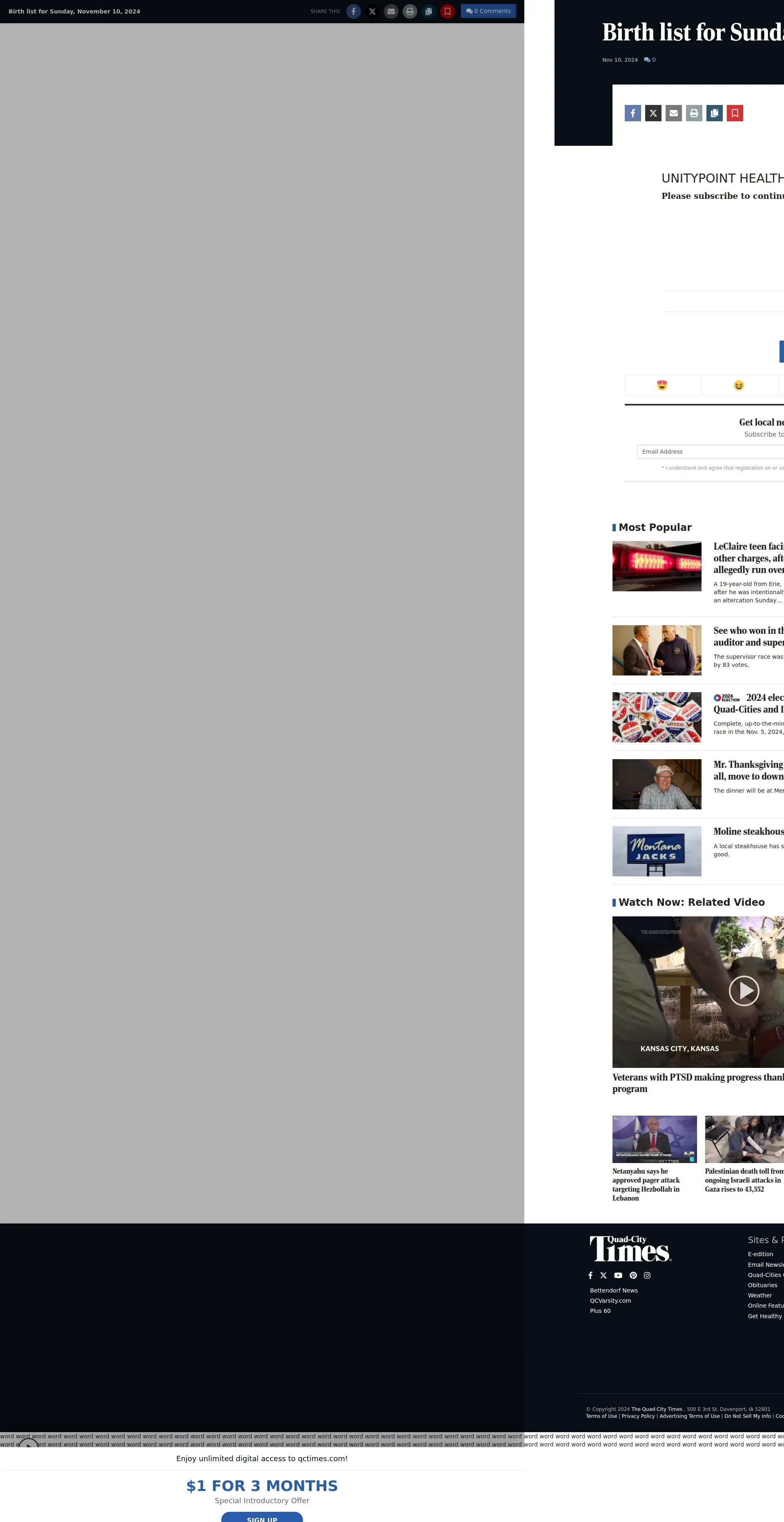The image size is (784, 1522).
Task: Open Montana Jacks steakhouse thumbnail
Action: point(656,851)
